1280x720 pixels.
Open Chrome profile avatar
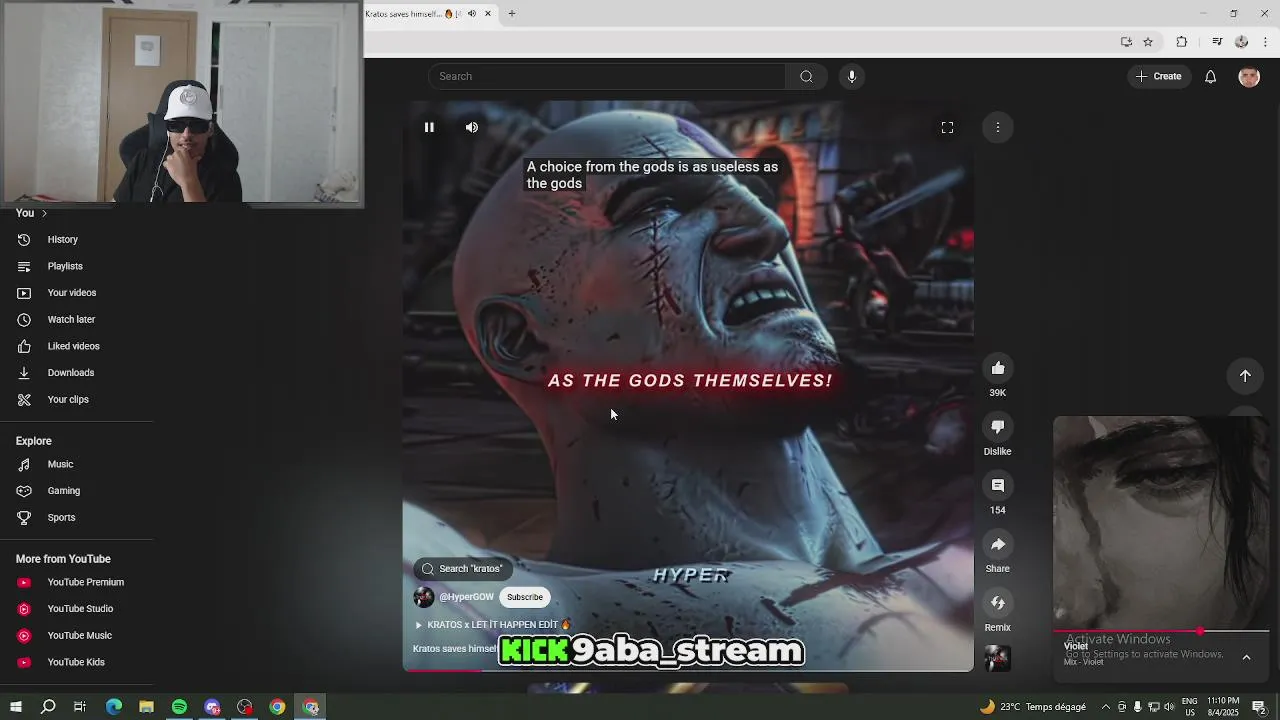[1241, 42]
